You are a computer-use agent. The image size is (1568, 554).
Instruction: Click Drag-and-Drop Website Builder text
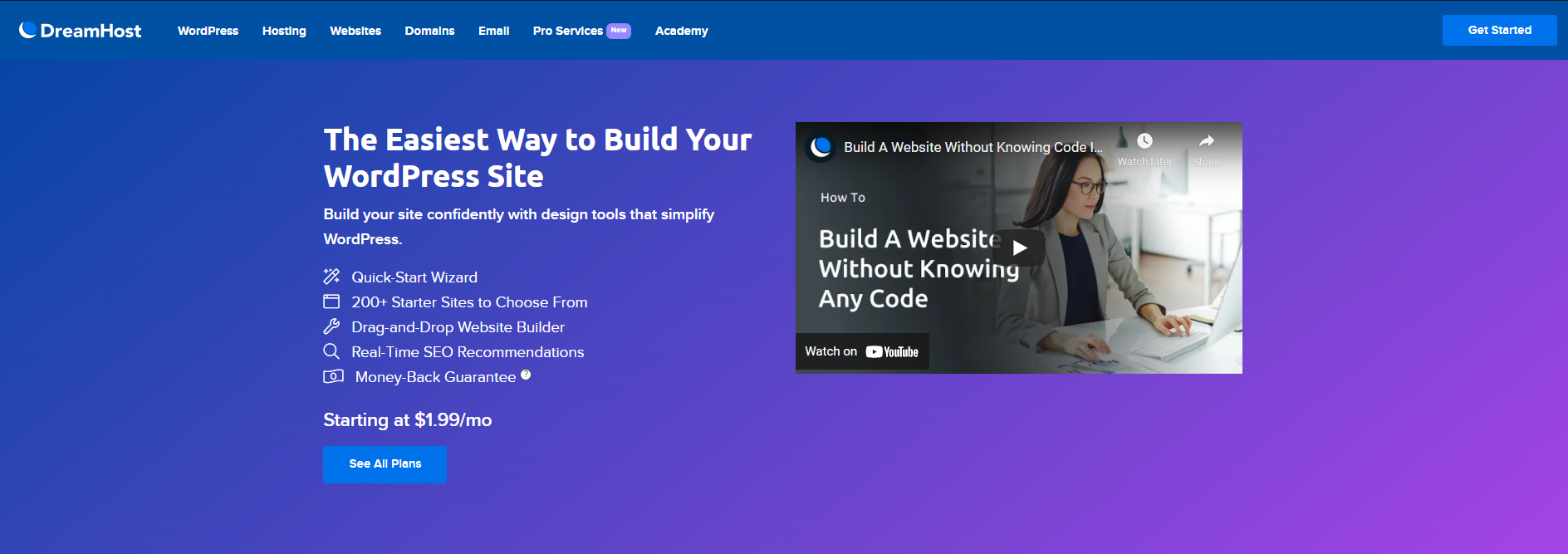[458, 326]
